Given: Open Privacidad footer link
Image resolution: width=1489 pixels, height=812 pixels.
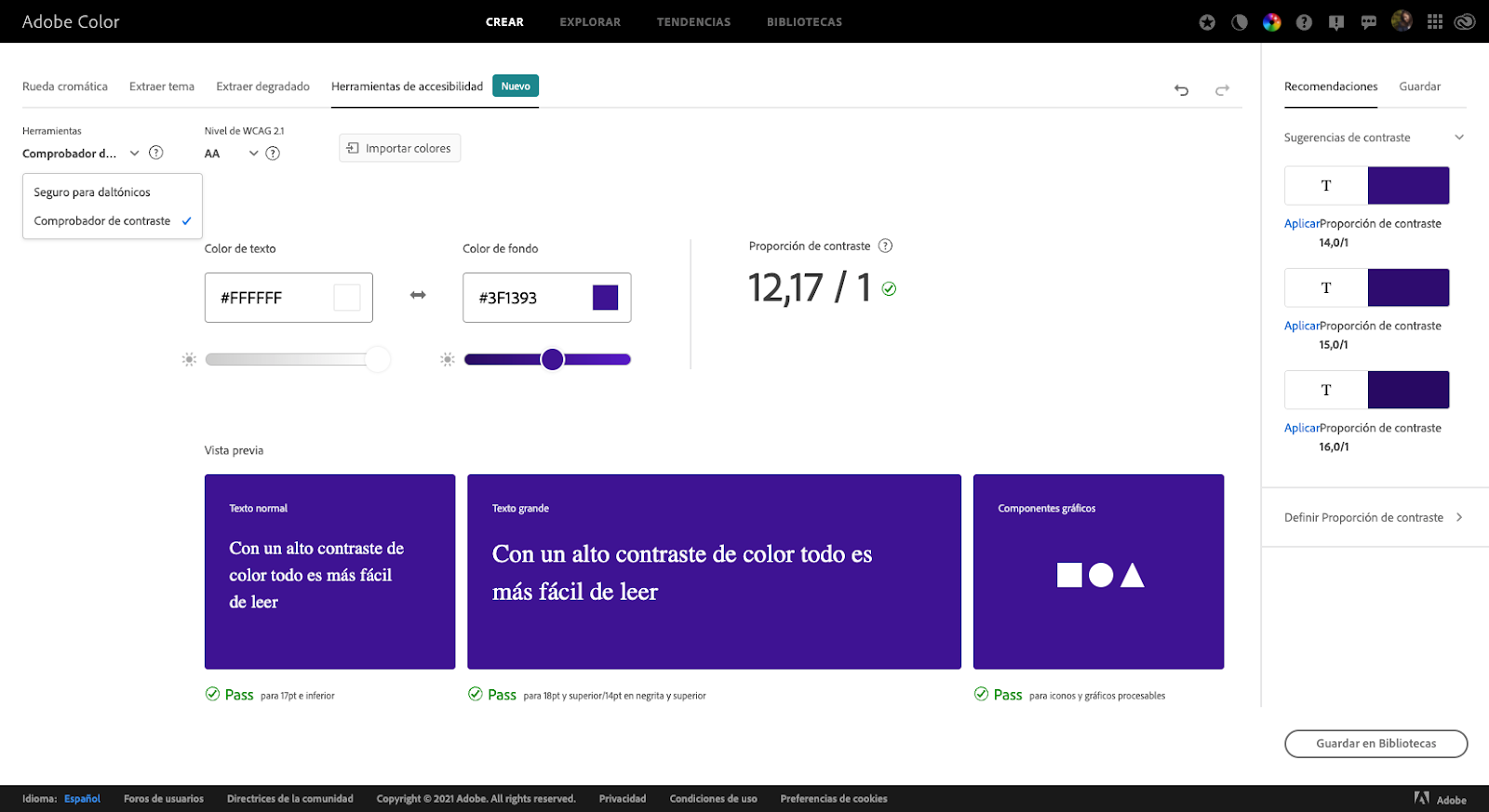Looking at the screenshot, I should 623,799.
